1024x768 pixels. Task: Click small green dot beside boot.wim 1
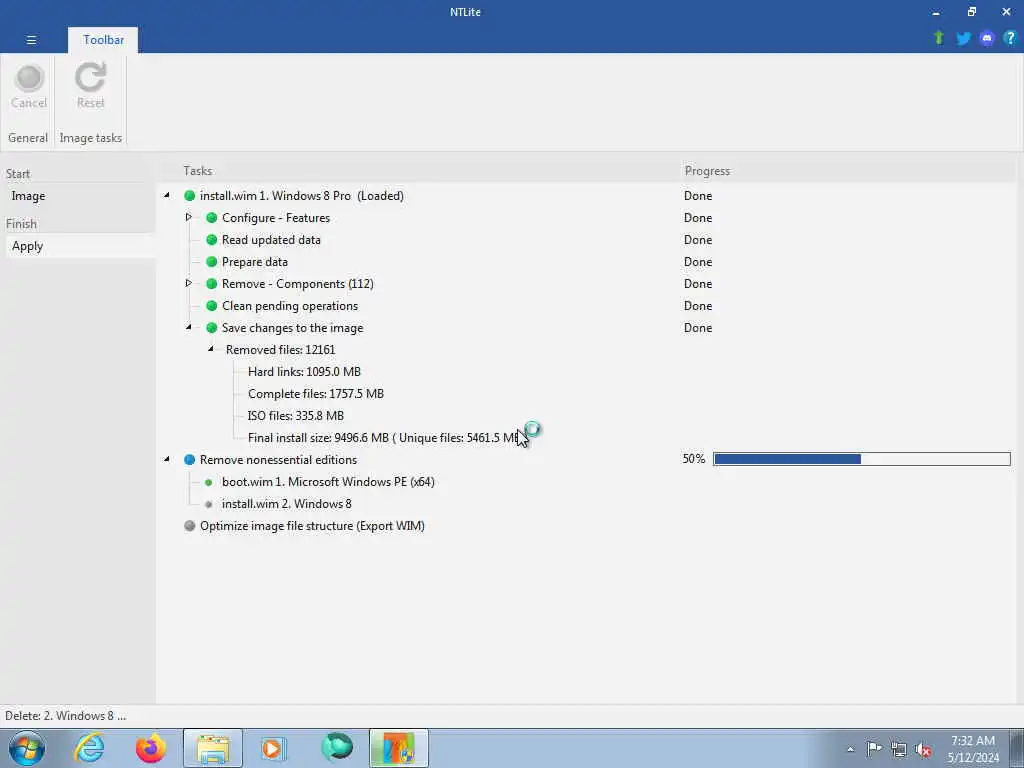click(x=208, y=482)
